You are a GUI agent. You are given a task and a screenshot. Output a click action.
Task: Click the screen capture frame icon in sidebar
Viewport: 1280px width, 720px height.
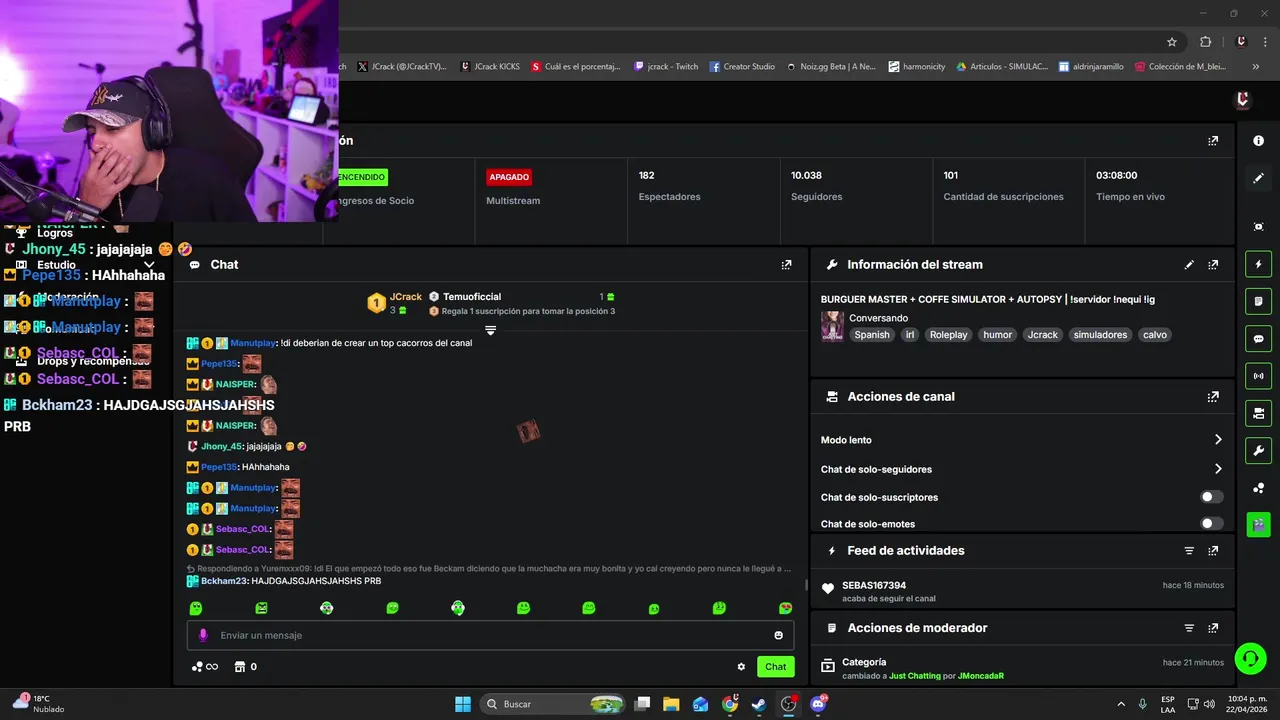[1258, 227]
